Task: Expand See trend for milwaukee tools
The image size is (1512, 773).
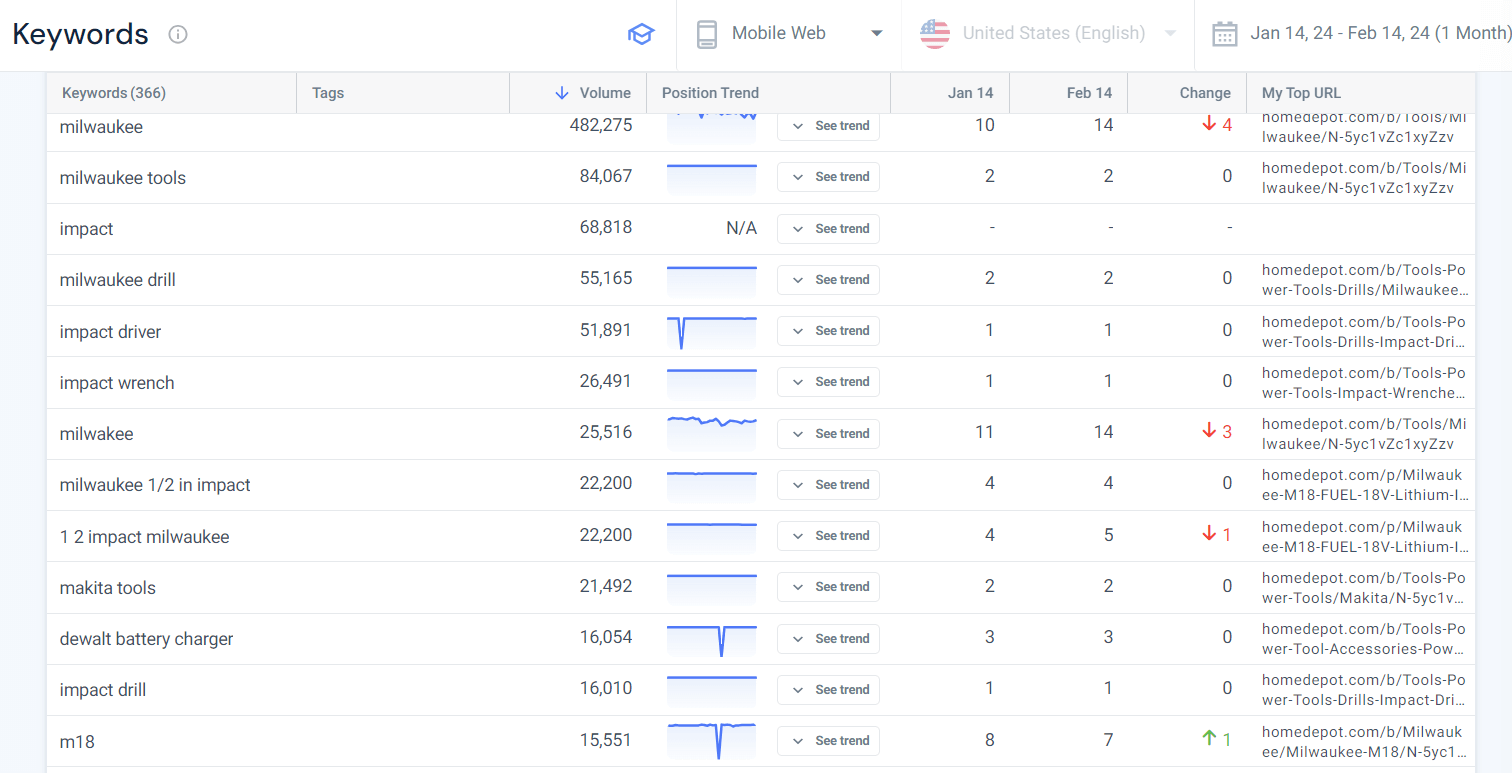Action: click(828, 177)
